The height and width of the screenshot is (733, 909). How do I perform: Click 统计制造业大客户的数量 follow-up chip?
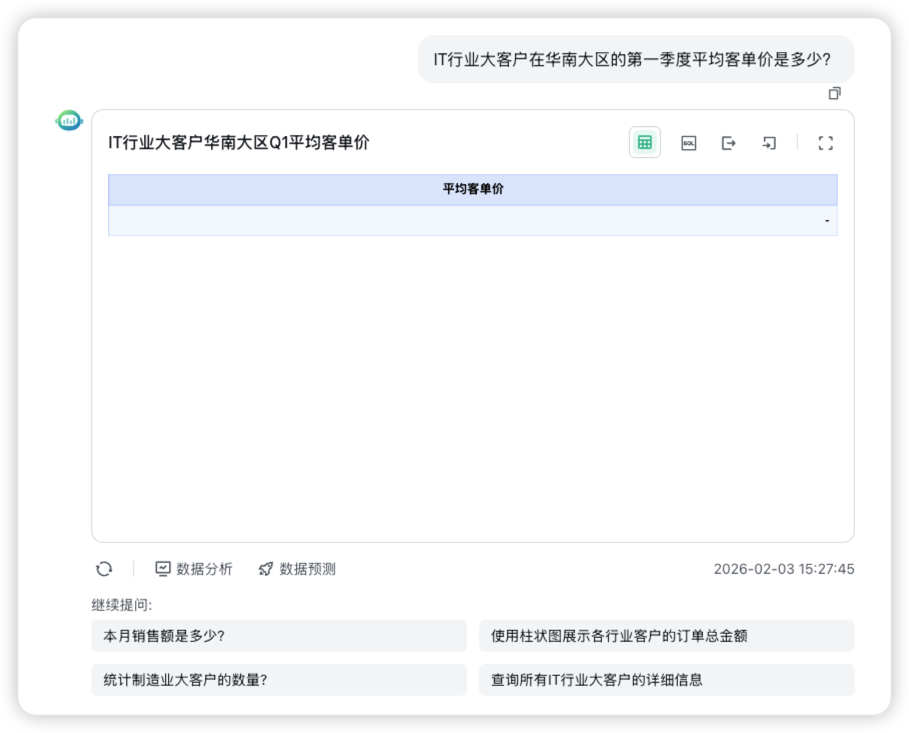point(280,680)
